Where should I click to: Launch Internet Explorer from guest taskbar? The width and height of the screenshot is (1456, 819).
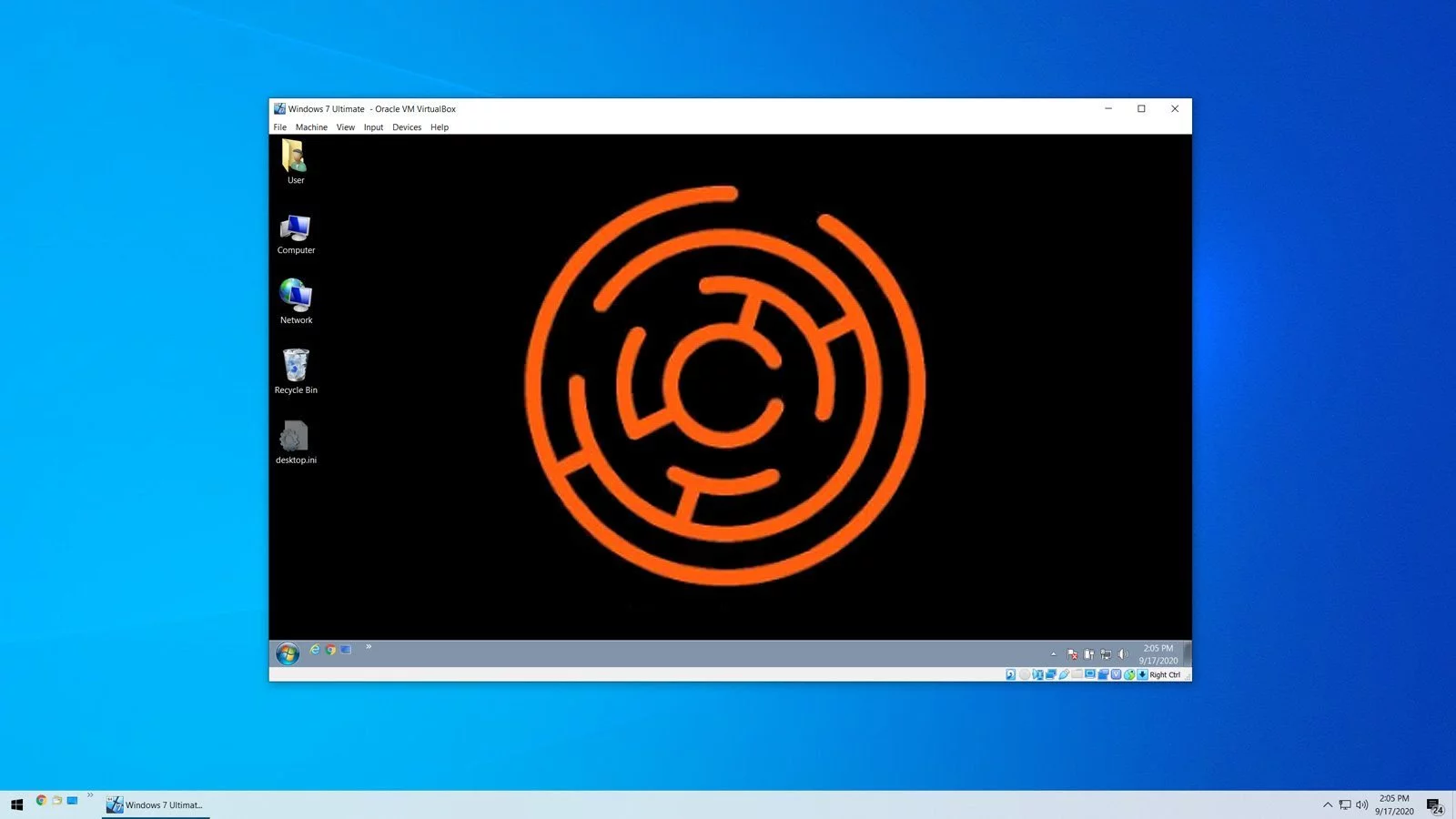pyautogui.click(x=315, y=650)
